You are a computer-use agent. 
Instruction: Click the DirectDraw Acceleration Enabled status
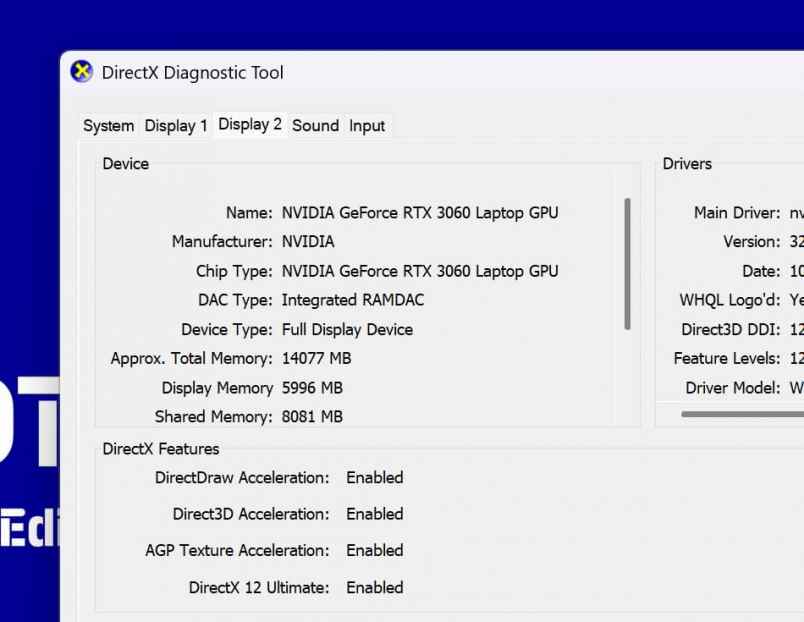pyautogui.click(x=375, y=478)
